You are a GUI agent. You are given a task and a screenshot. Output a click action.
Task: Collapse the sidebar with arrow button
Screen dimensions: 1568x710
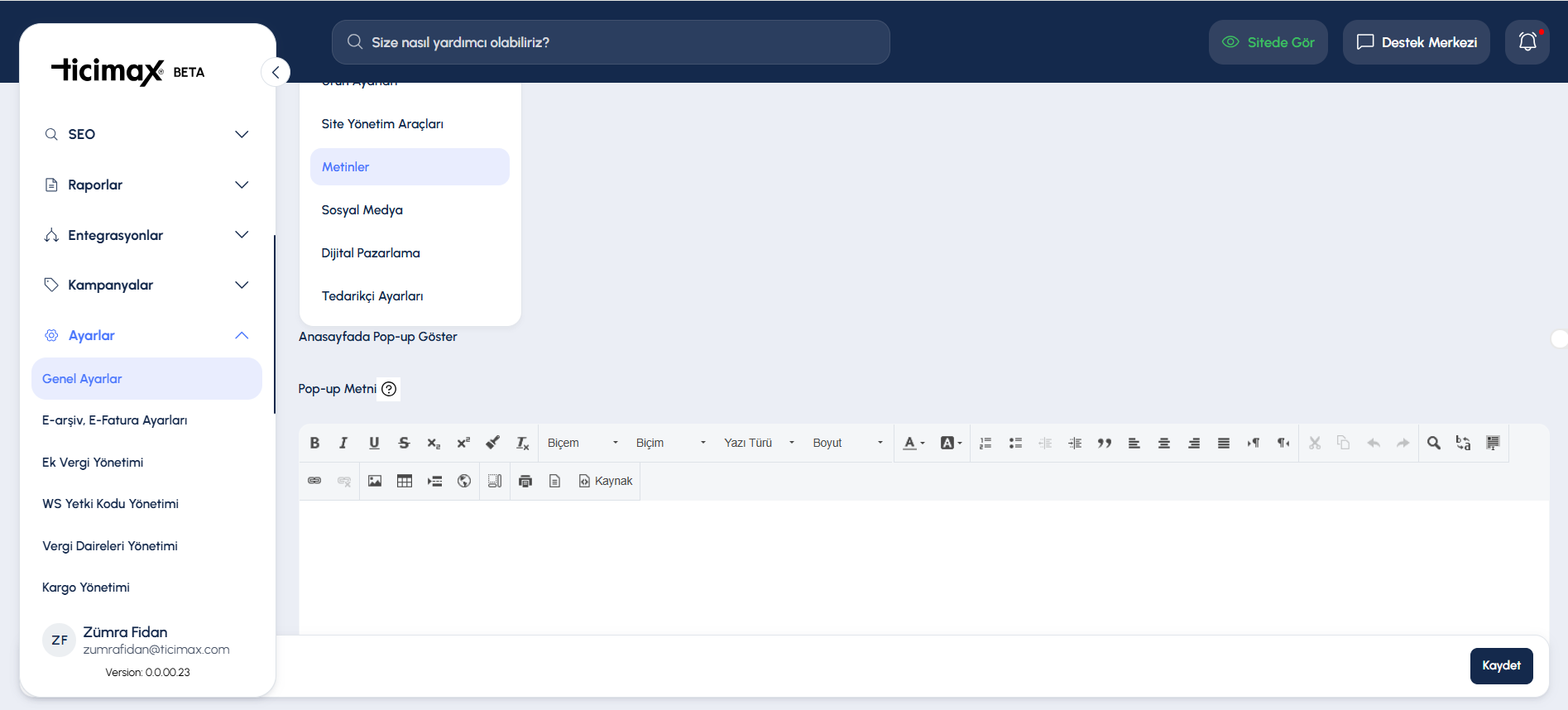[276, 72]
